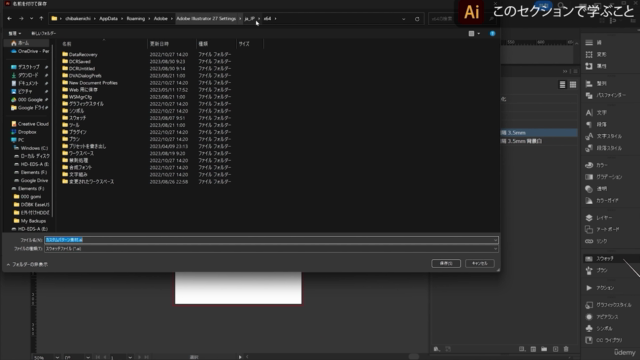
Task: Open the view options dropdown in dialog
Action: pyautogui.click(x=478, y=33)
